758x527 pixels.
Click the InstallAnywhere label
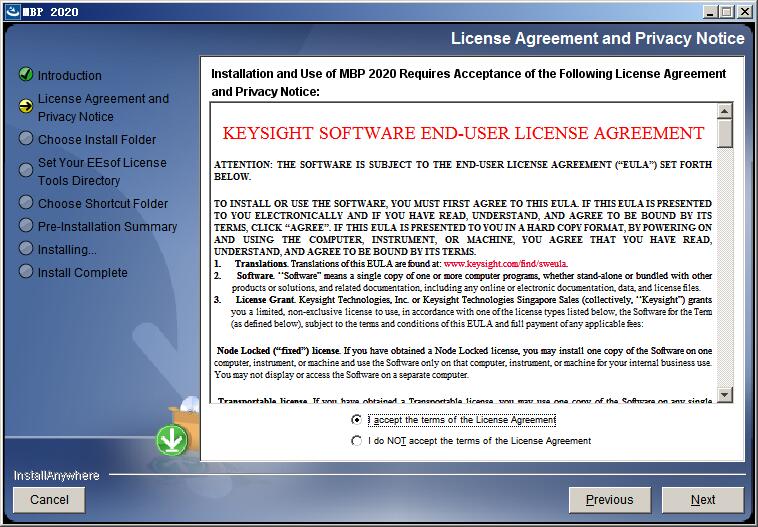coord(57,476)
